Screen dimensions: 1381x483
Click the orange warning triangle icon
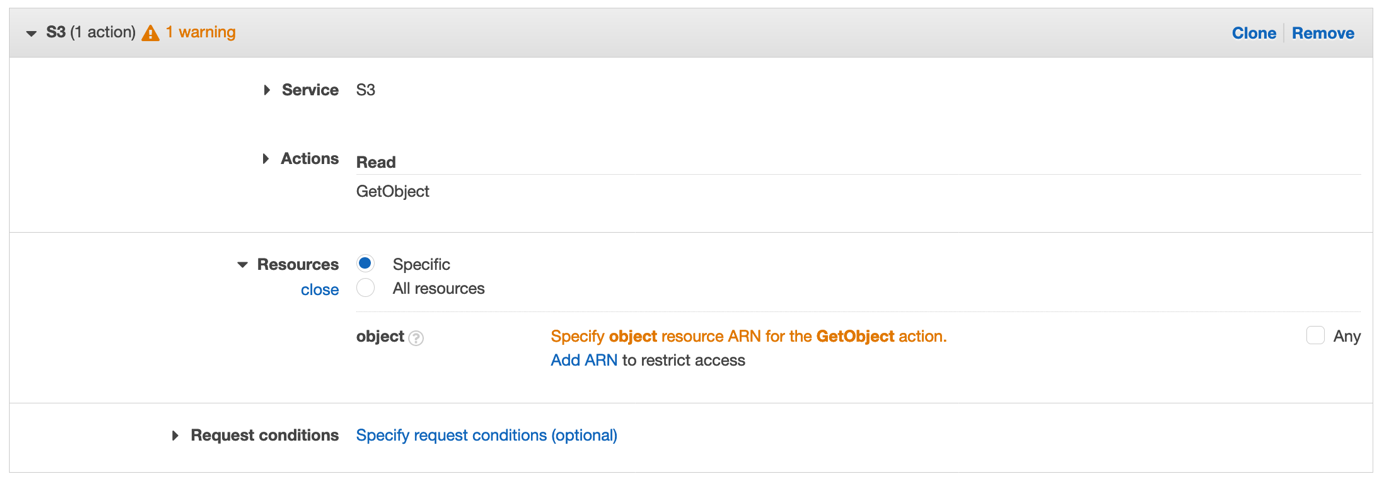tap(150, 33)
